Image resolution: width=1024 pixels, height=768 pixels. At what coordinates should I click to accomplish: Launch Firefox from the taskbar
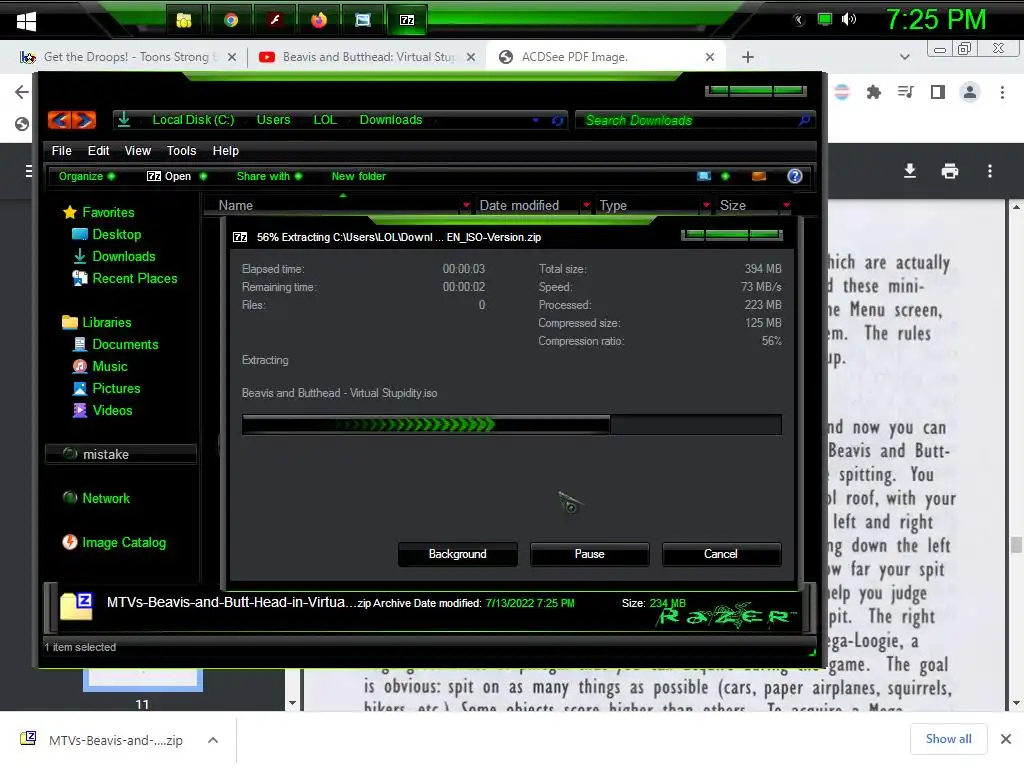coord(319,20)
